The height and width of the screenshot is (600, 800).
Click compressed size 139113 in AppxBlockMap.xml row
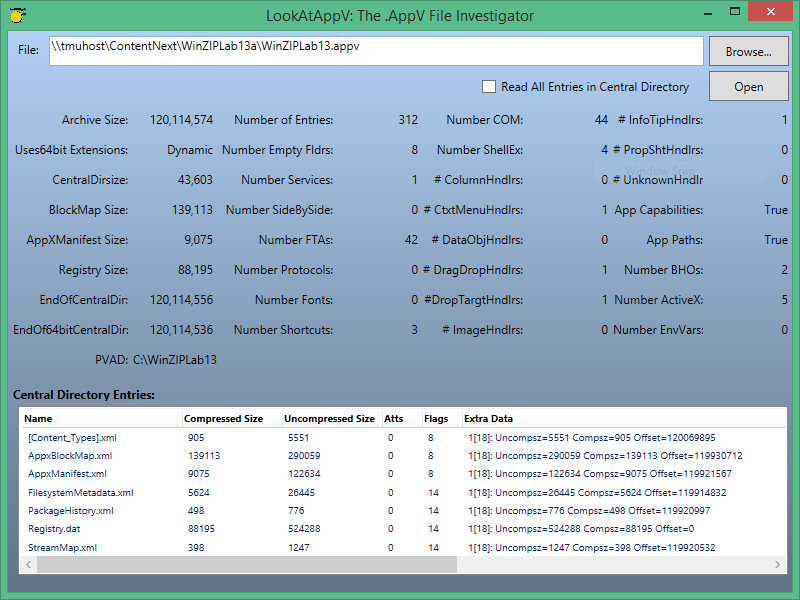click(204, 456)
